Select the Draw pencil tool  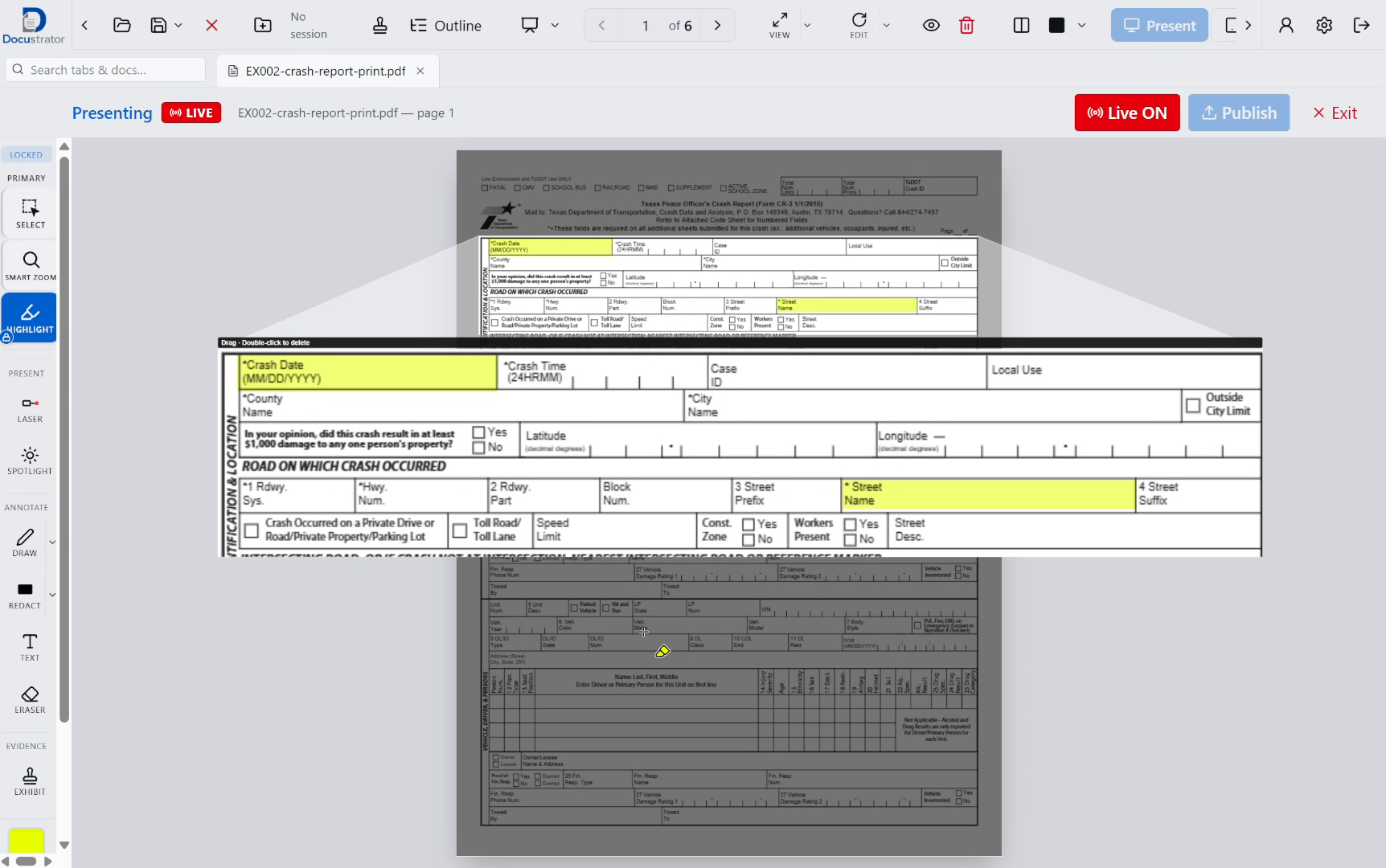click(25, 542)
